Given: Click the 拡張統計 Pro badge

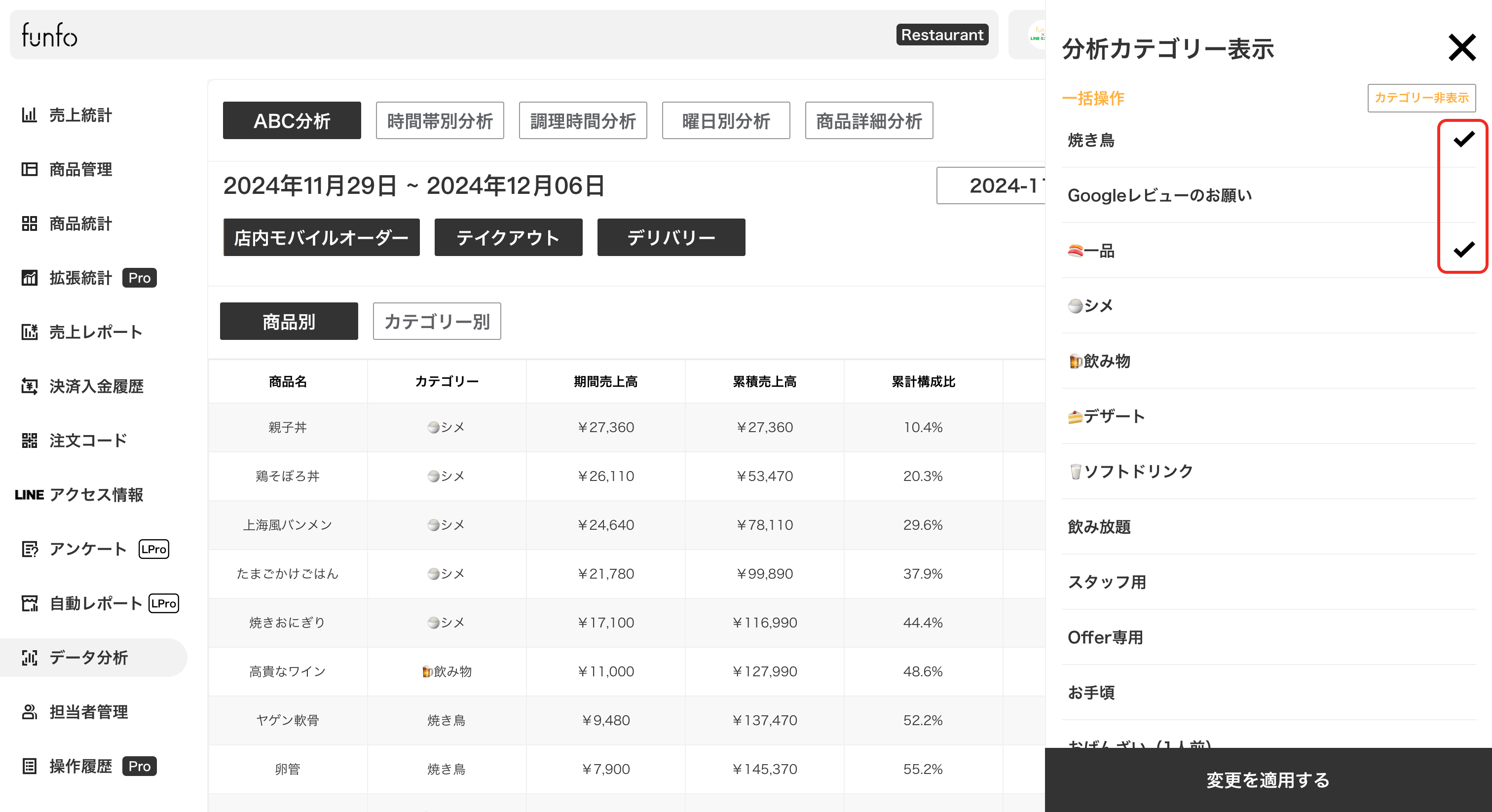Looking at the screenshot, I should [140, 278].
